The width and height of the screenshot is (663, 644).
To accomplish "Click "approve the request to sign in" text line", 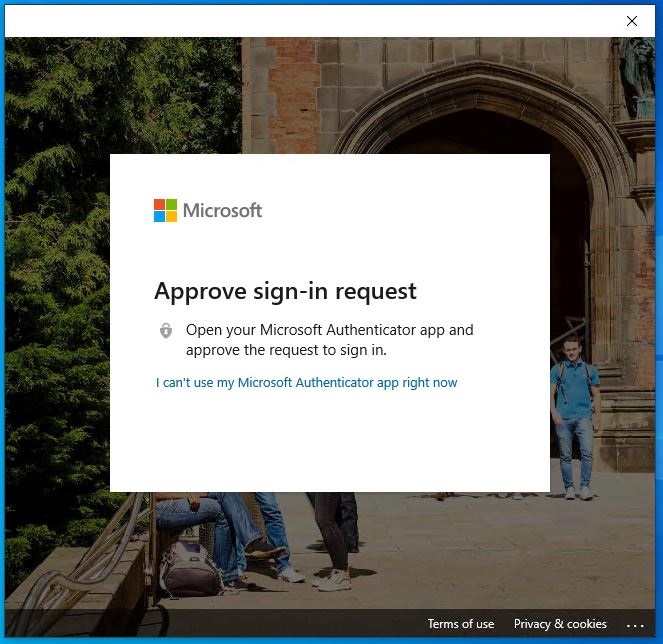I will [x=285, y=350].
